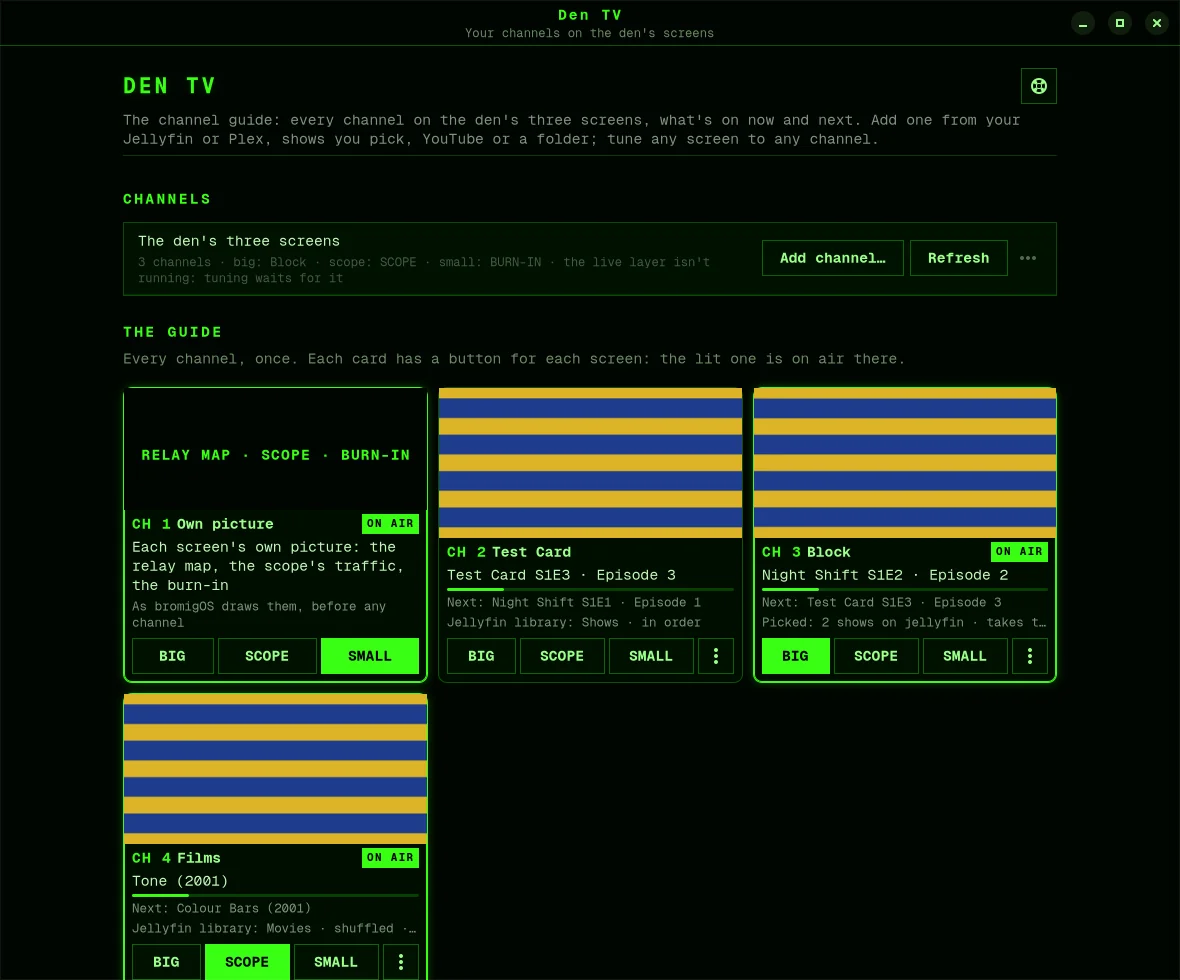Viewport: 1180px width, 980px height.
Task: Select the 'CH 2 Test Card' channel title
Action: (509, 552)
